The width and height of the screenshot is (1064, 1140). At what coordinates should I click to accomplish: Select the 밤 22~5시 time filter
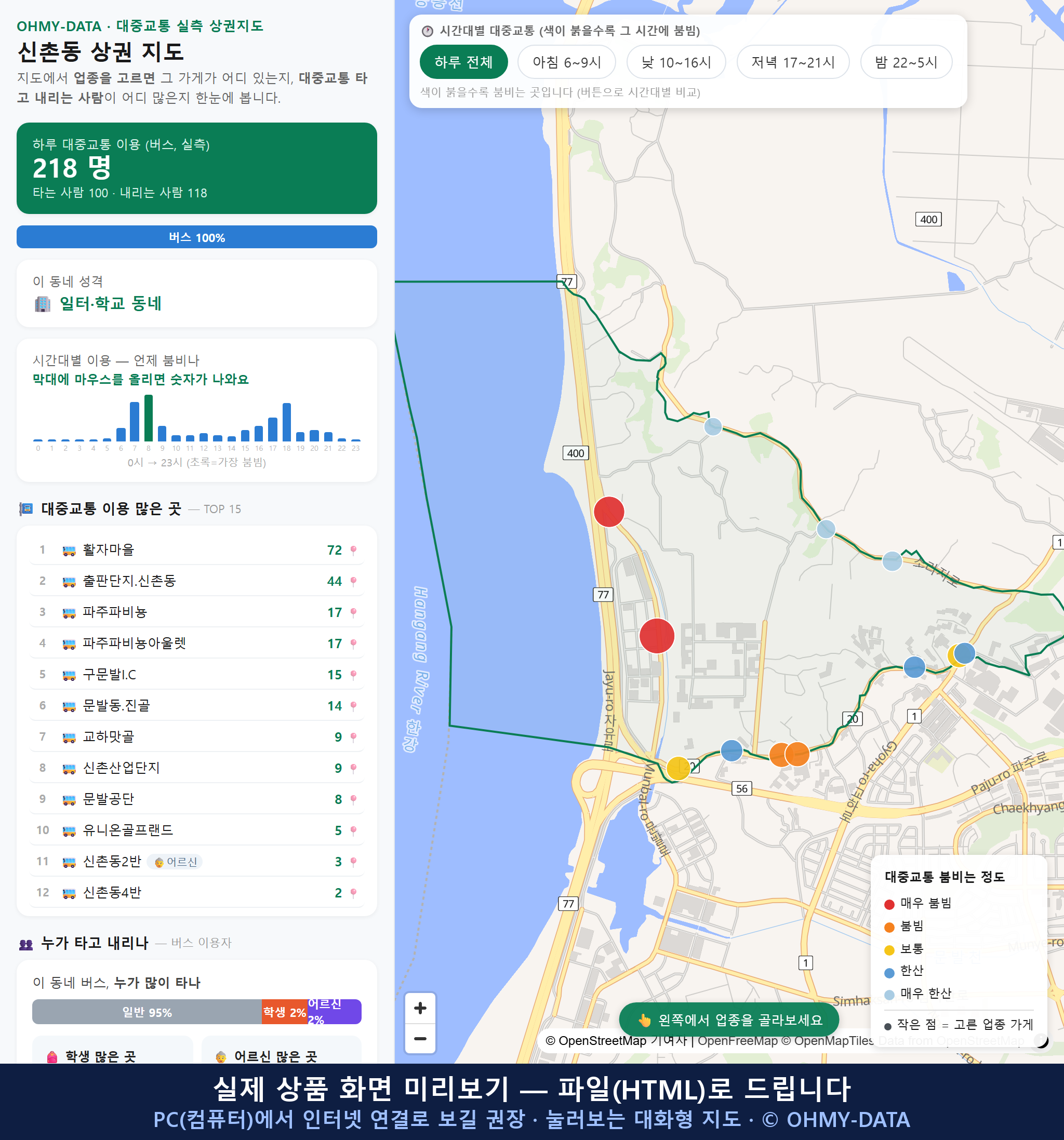pos(906,62)
